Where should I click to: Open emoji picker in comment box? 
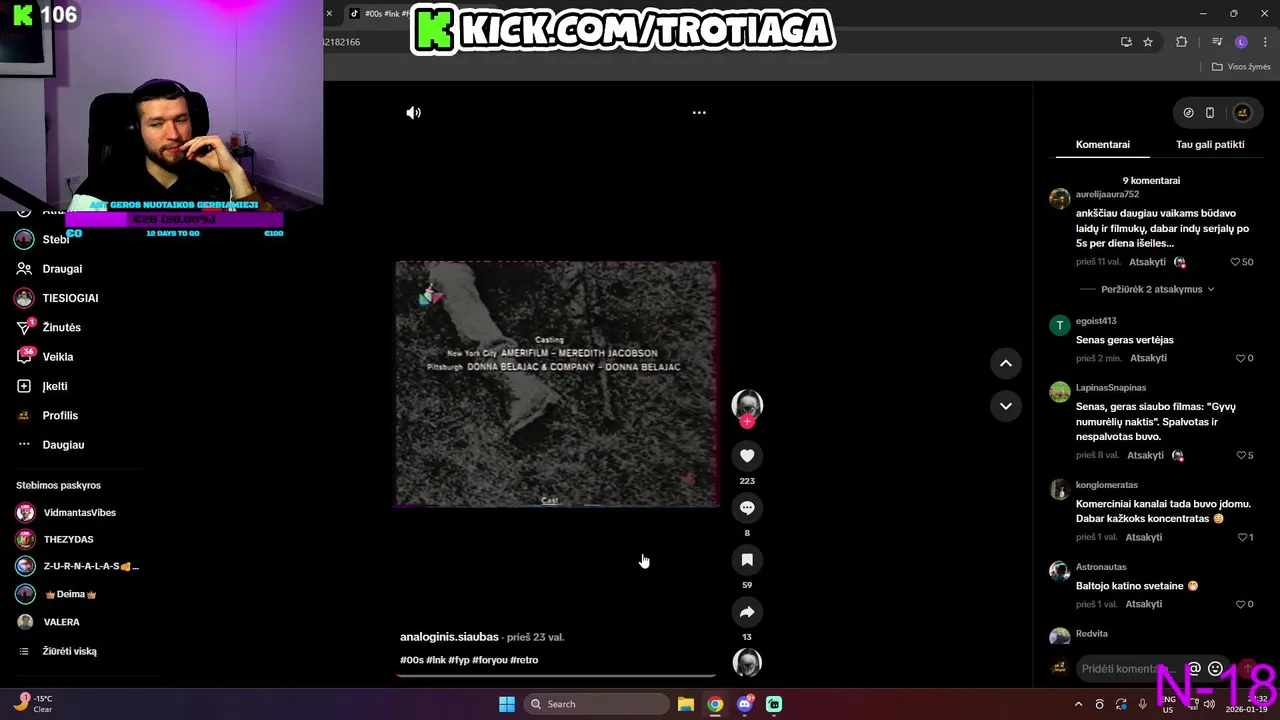point(1215,669)
